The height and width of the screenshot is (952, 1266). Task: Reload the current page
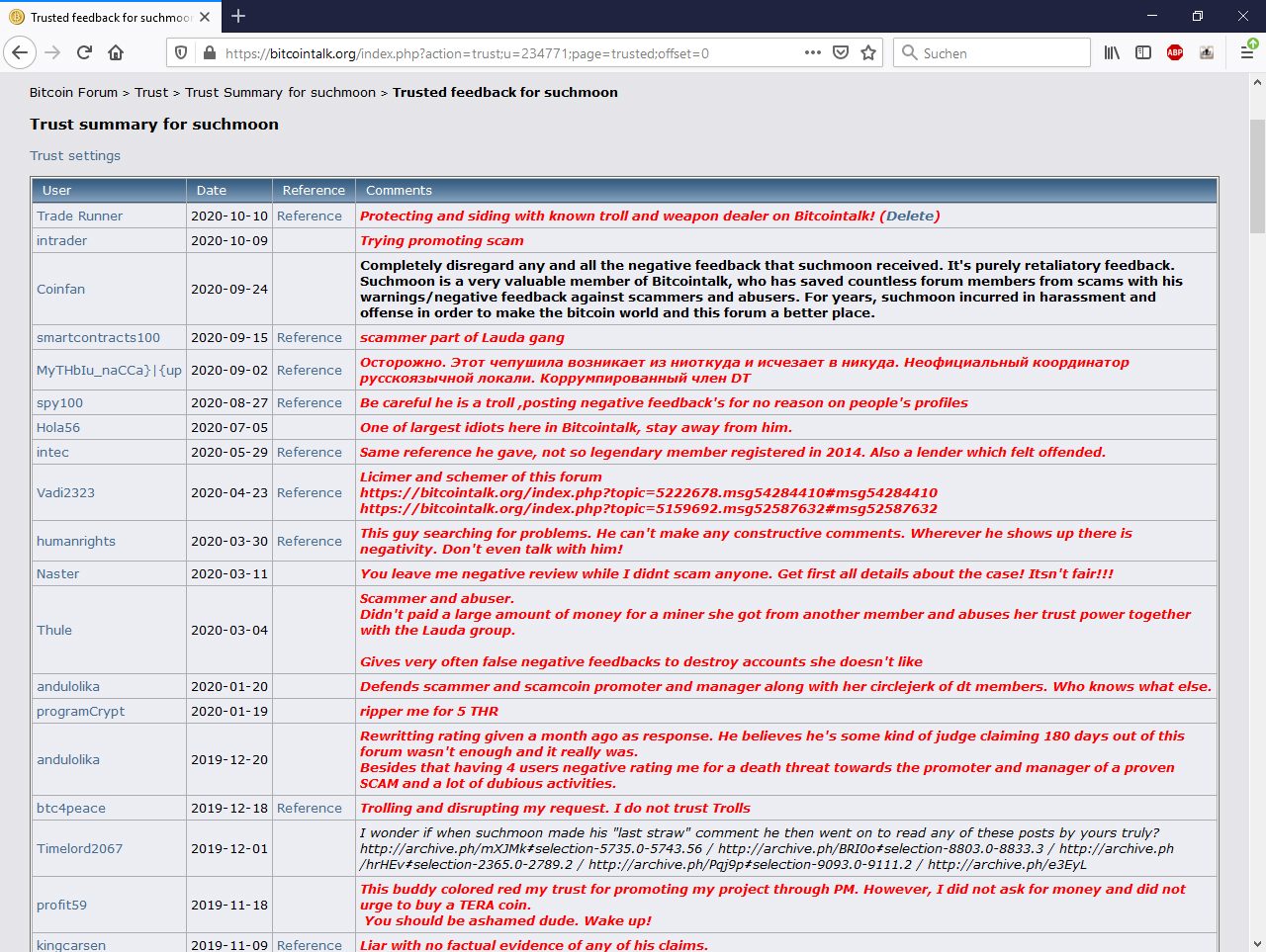tap(85, 52)
